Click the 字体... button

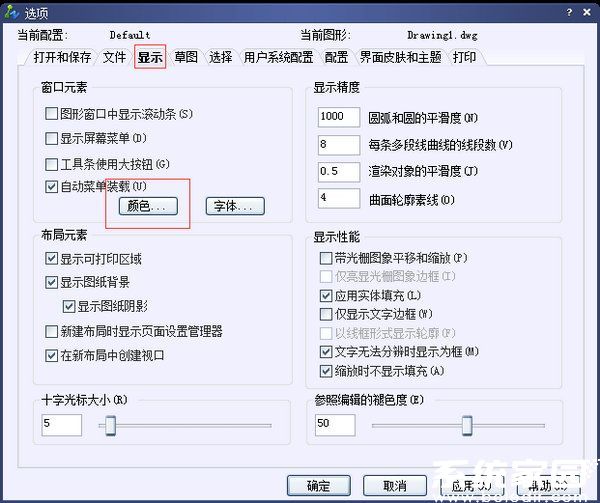[x=235, y=206]
